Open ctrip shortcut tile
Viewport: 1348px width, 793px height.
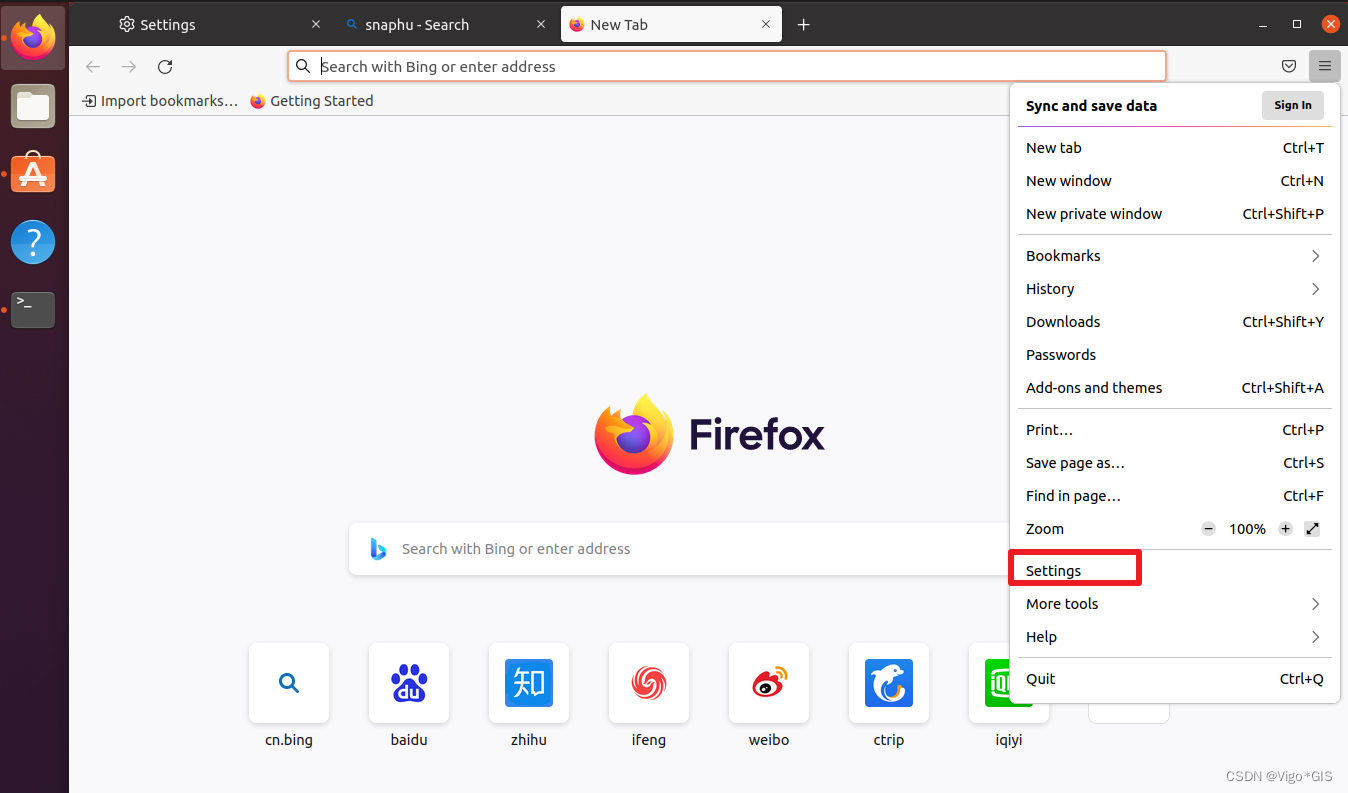(889, 683)
